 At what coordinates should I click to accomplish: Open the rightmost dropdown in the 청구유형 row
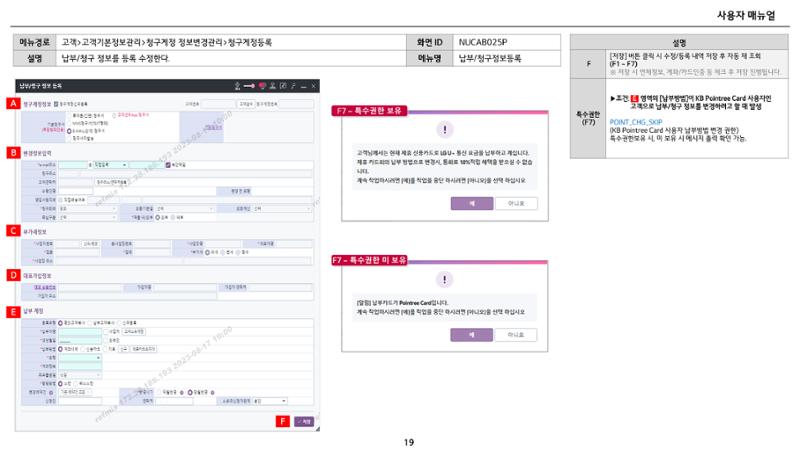tap(282, 209)
